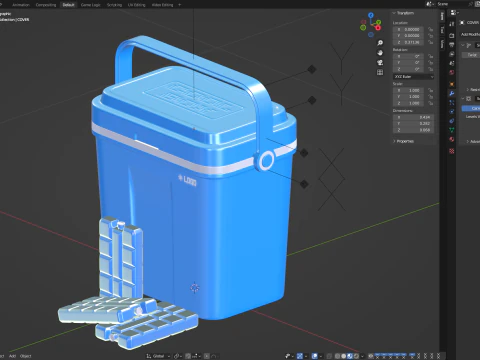Open the object type visibility selector

289,356
